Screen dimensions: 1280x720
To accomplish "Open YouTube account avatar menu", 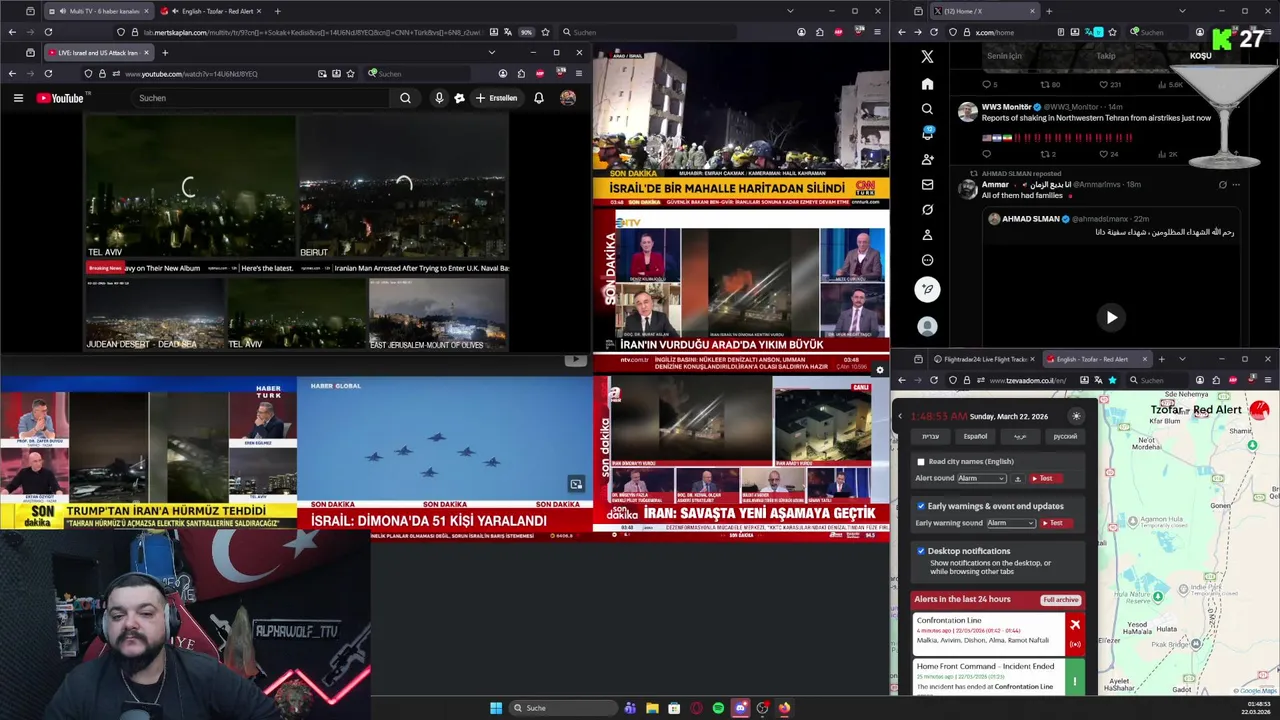I will (x=568, y=98).
